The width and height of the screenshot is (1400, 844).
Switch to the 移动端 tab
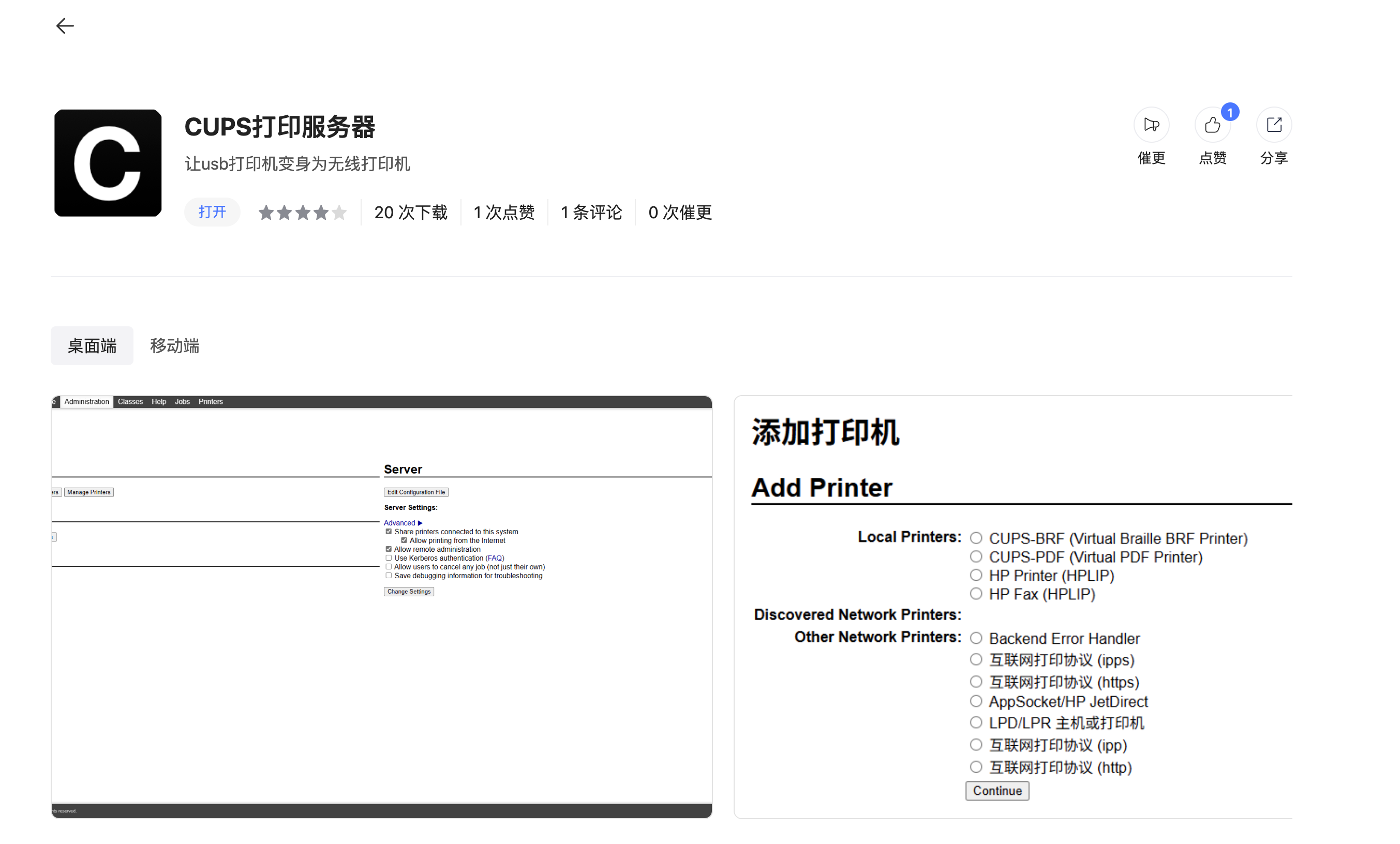(x=174, y=345)
